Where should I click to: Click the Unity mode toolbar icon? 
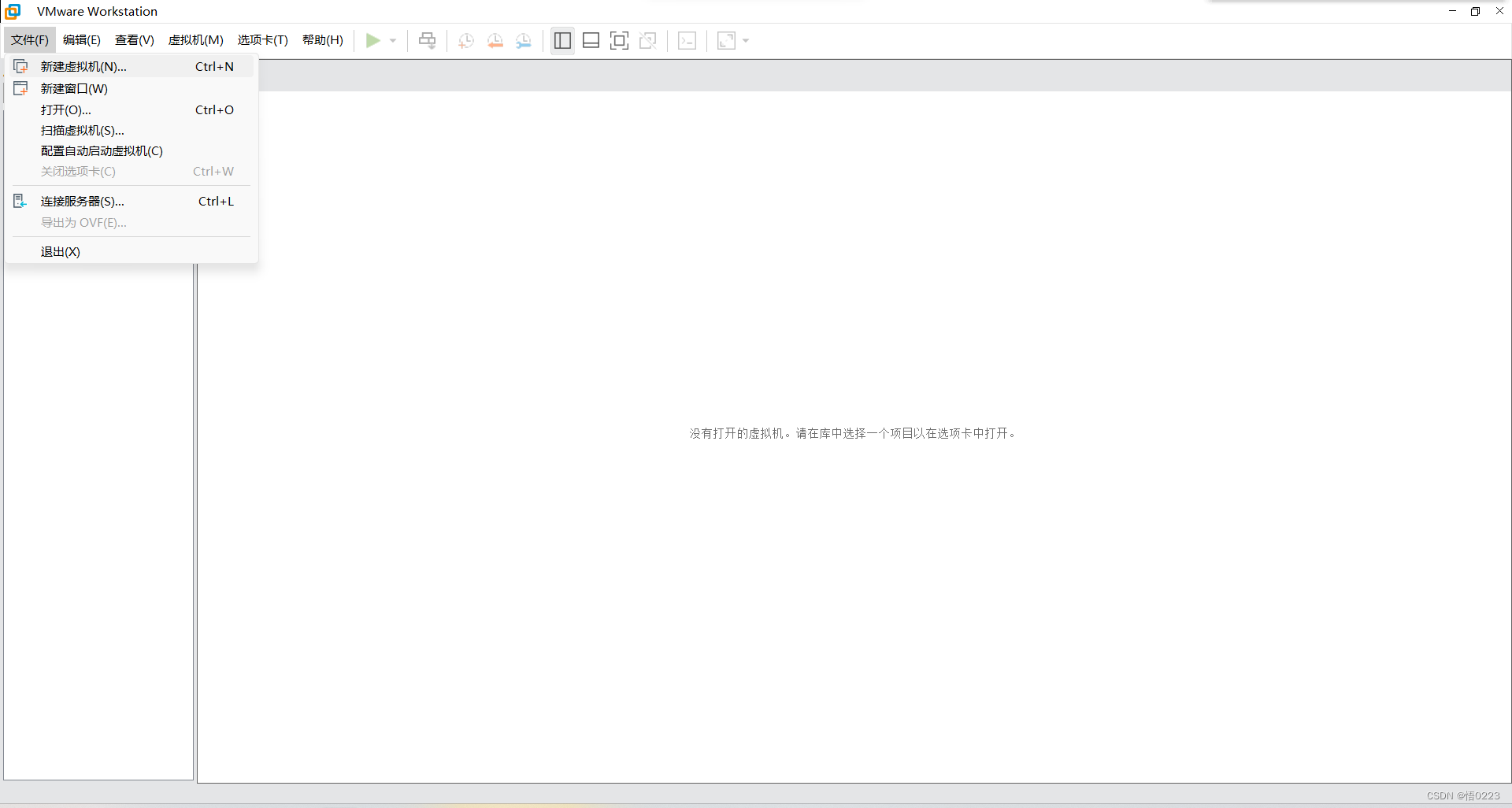tap(648, 40)
